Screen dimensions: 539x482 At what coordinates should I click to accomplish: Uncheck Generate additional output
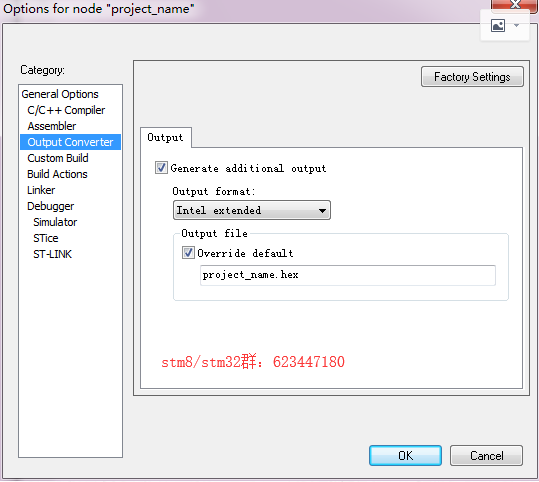[x=161, y=168]
